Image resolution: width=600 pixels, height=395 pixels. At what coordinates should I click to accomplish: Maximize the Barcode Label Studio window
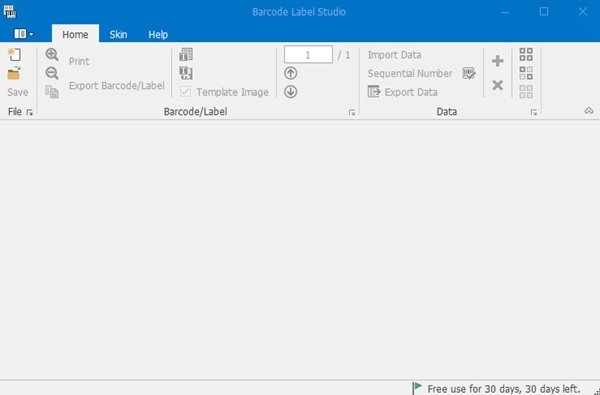[x=544, y=12]
